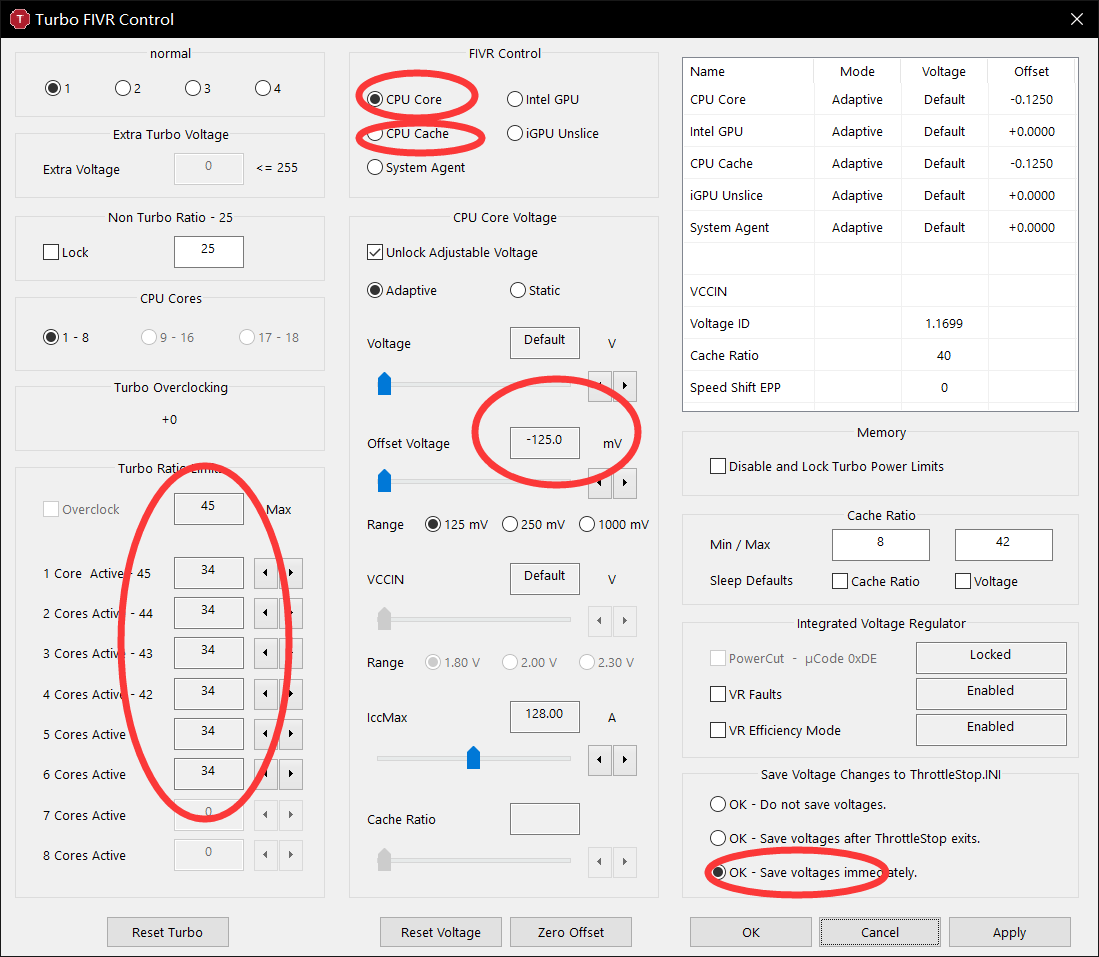Switch voltage mode to Static
This screenshot has width=1099, height=957.
click(535, 290)
